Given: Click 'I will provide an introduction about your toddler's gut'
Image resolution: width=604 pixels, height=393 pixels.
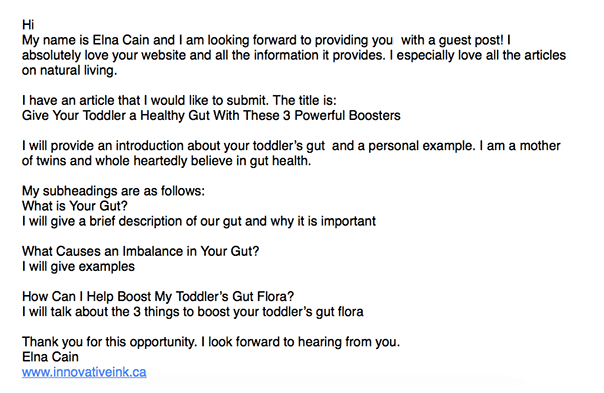Looking at the screenshot, I should click(x=174, y=146).
